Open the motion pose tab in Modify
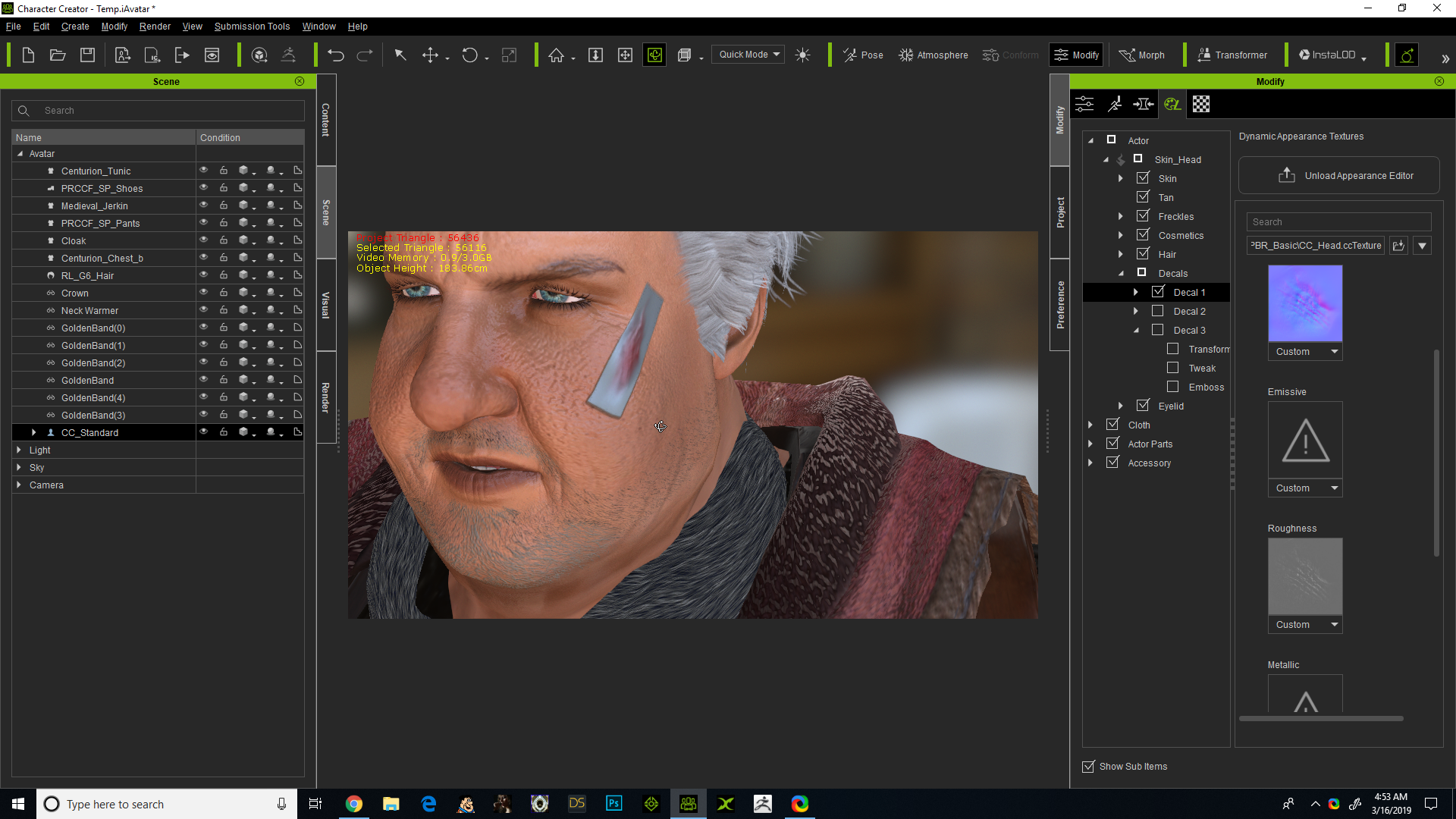 [x=1114, y=104]
